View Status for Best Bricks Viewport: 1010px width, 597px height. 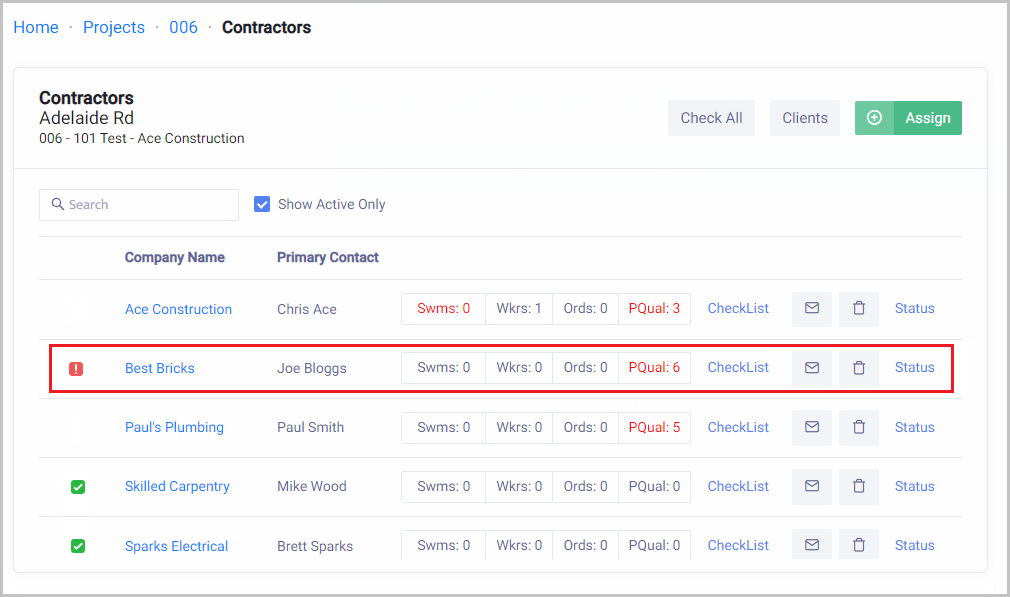coord(914,368)
